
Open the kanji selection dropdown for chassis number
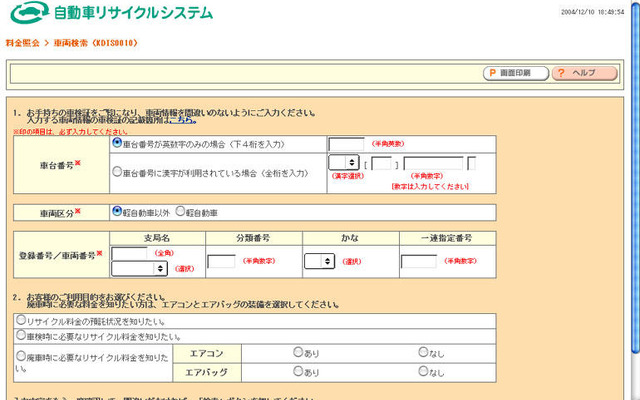tap(343, 162)
